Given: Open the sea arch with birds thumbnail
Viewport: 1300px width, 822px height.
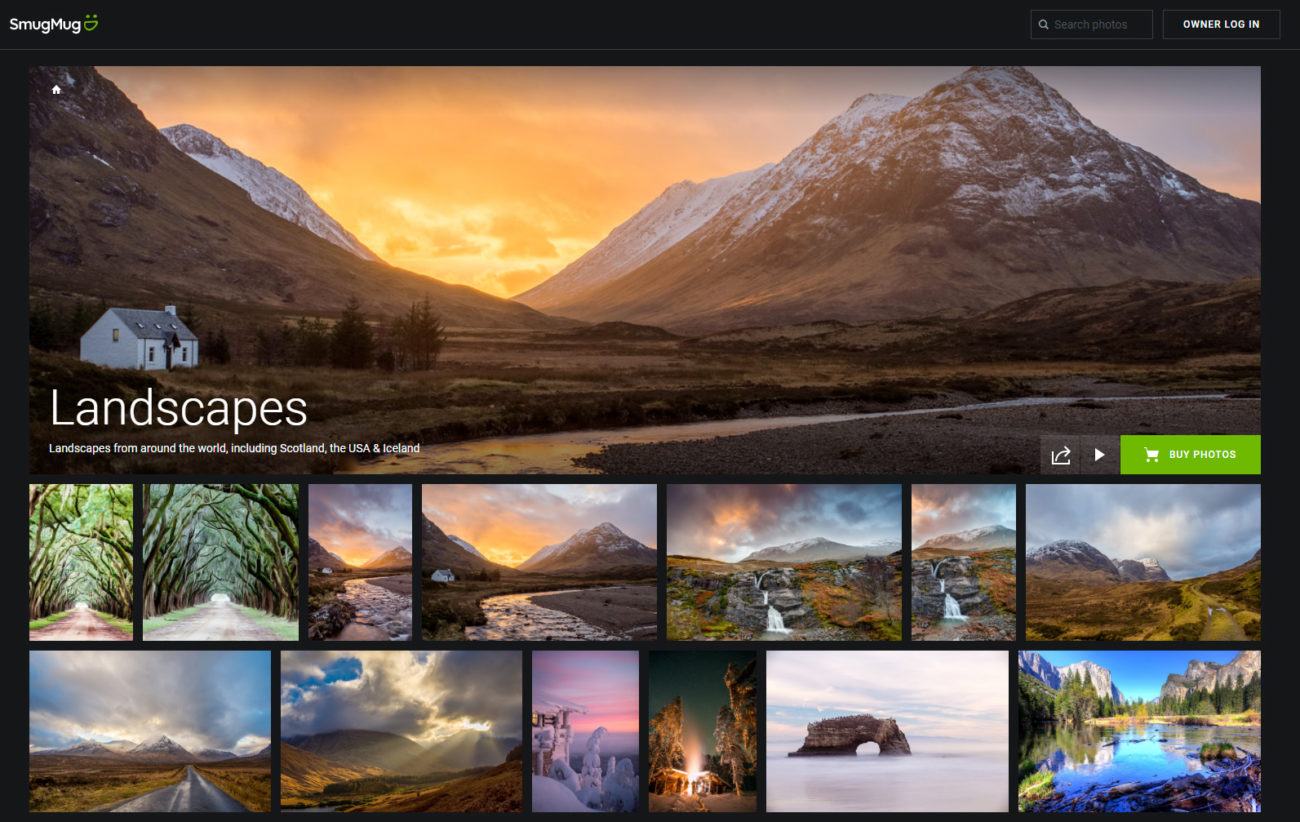Looking at the screenshot, I should 884,732.
